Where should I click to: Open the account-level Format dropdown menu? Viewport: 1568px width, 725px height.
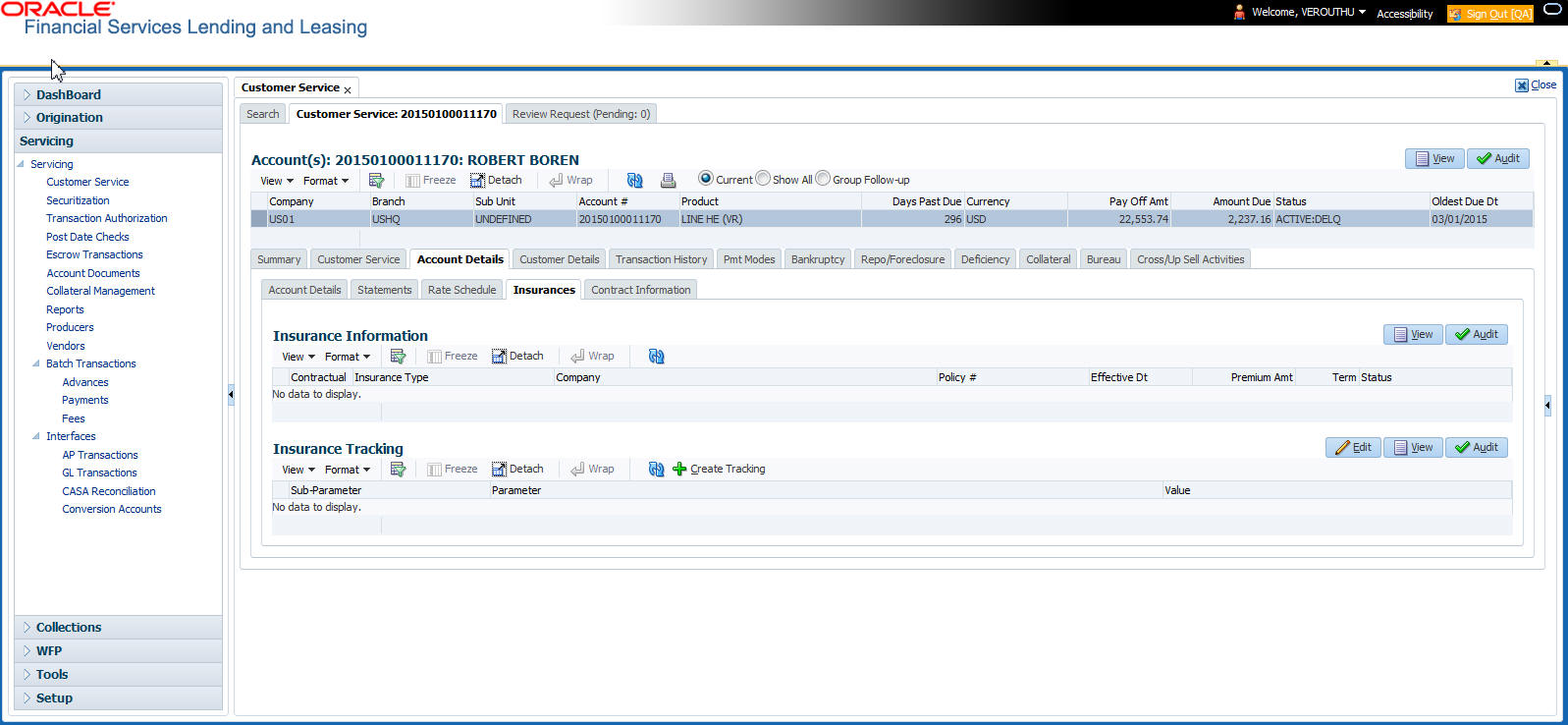326,181
